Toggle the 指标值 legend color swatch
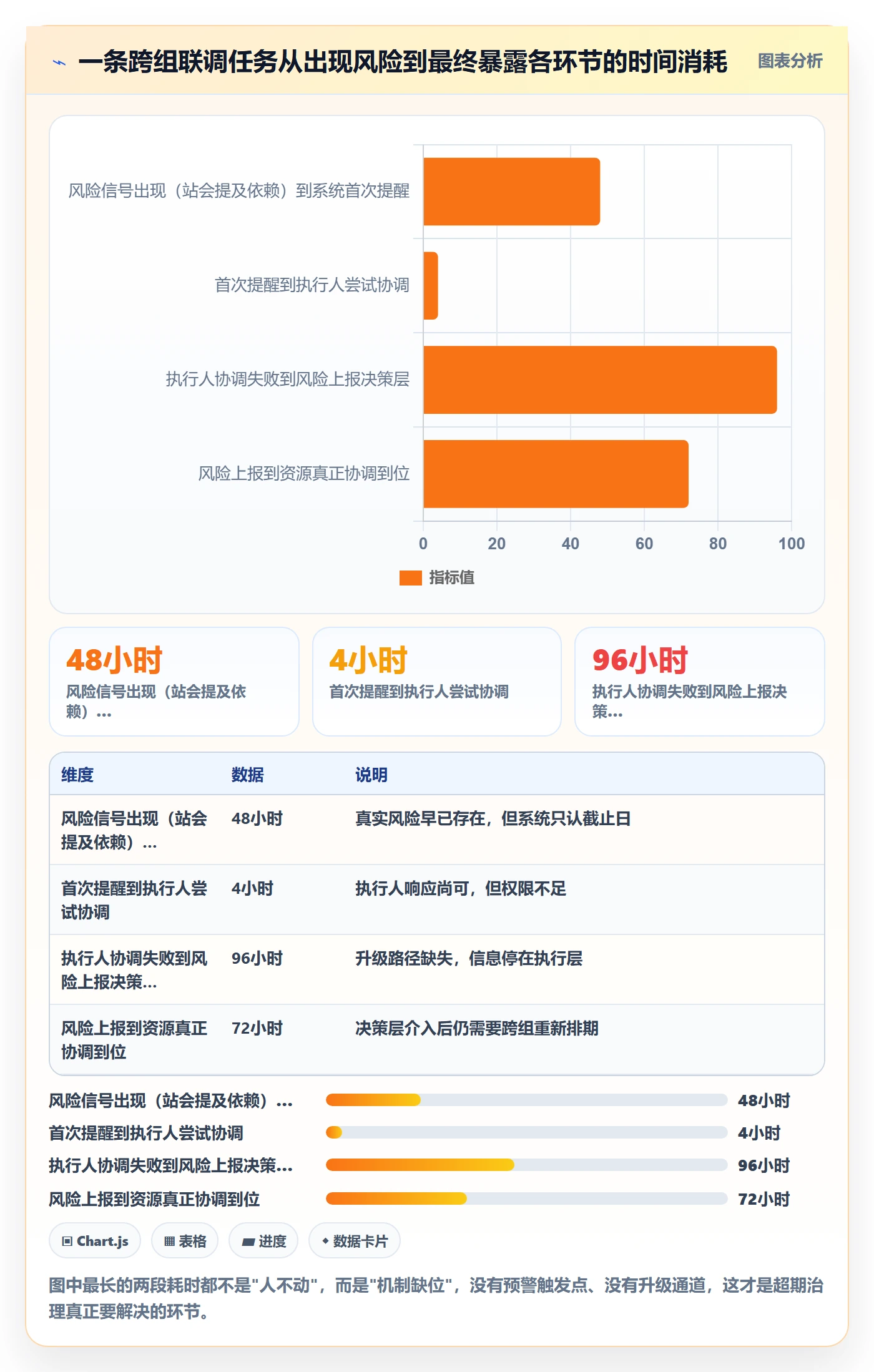This screenshot has height=1372, width=874. tap(411, 578)
